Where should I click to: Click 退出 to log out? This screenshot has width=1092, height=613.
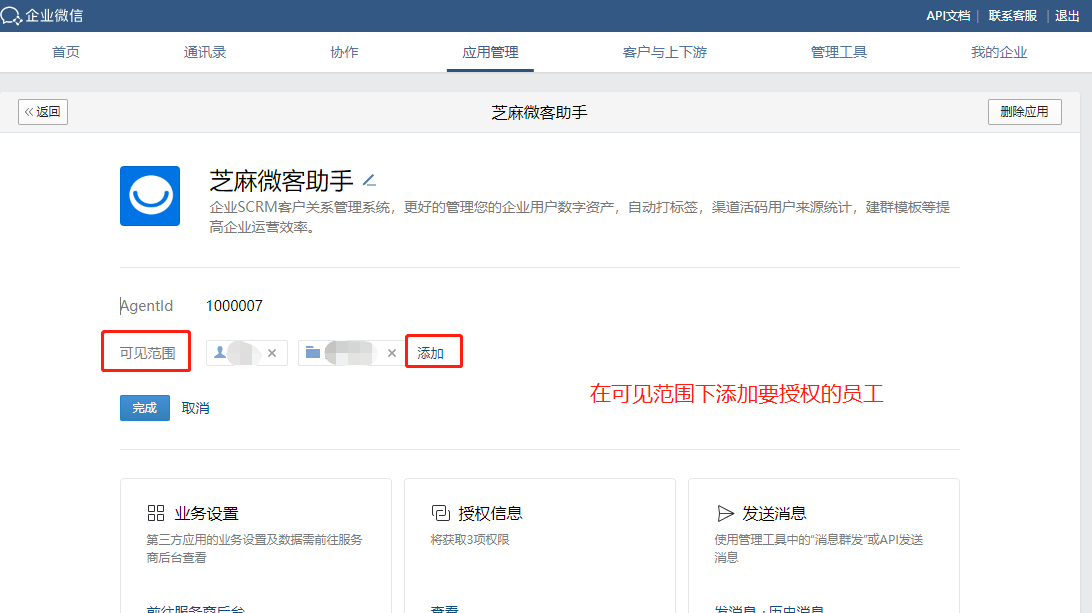pos(1067,15)
